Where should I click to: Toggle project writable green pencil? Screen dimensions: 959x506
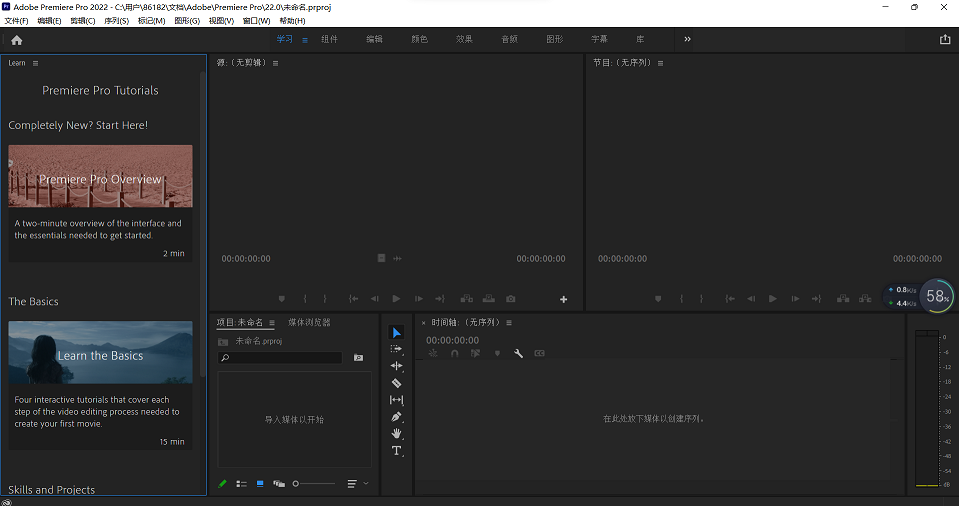223,483
